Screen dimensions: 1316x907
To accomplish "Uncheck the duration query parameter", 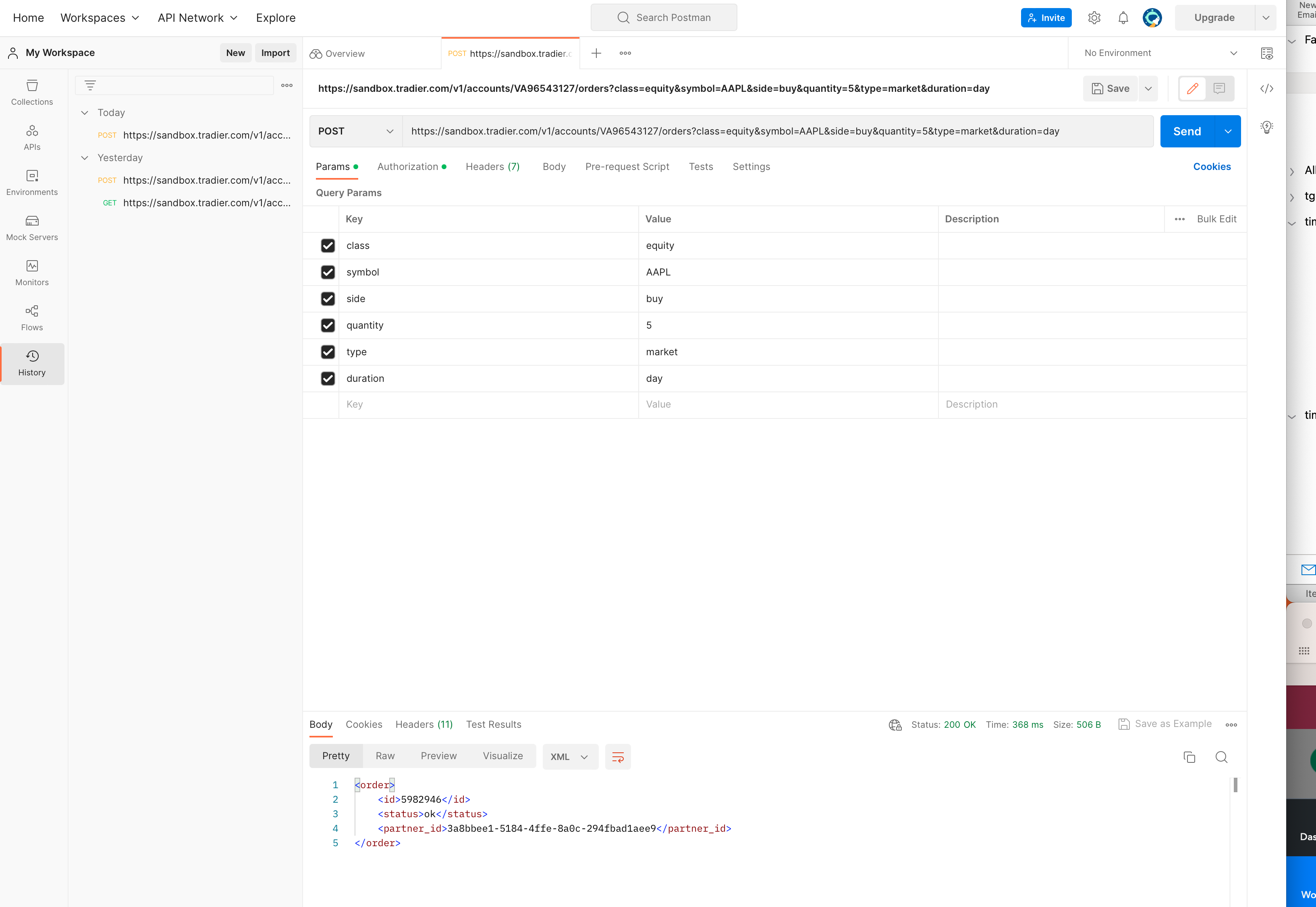I will [x=328, y=379].
